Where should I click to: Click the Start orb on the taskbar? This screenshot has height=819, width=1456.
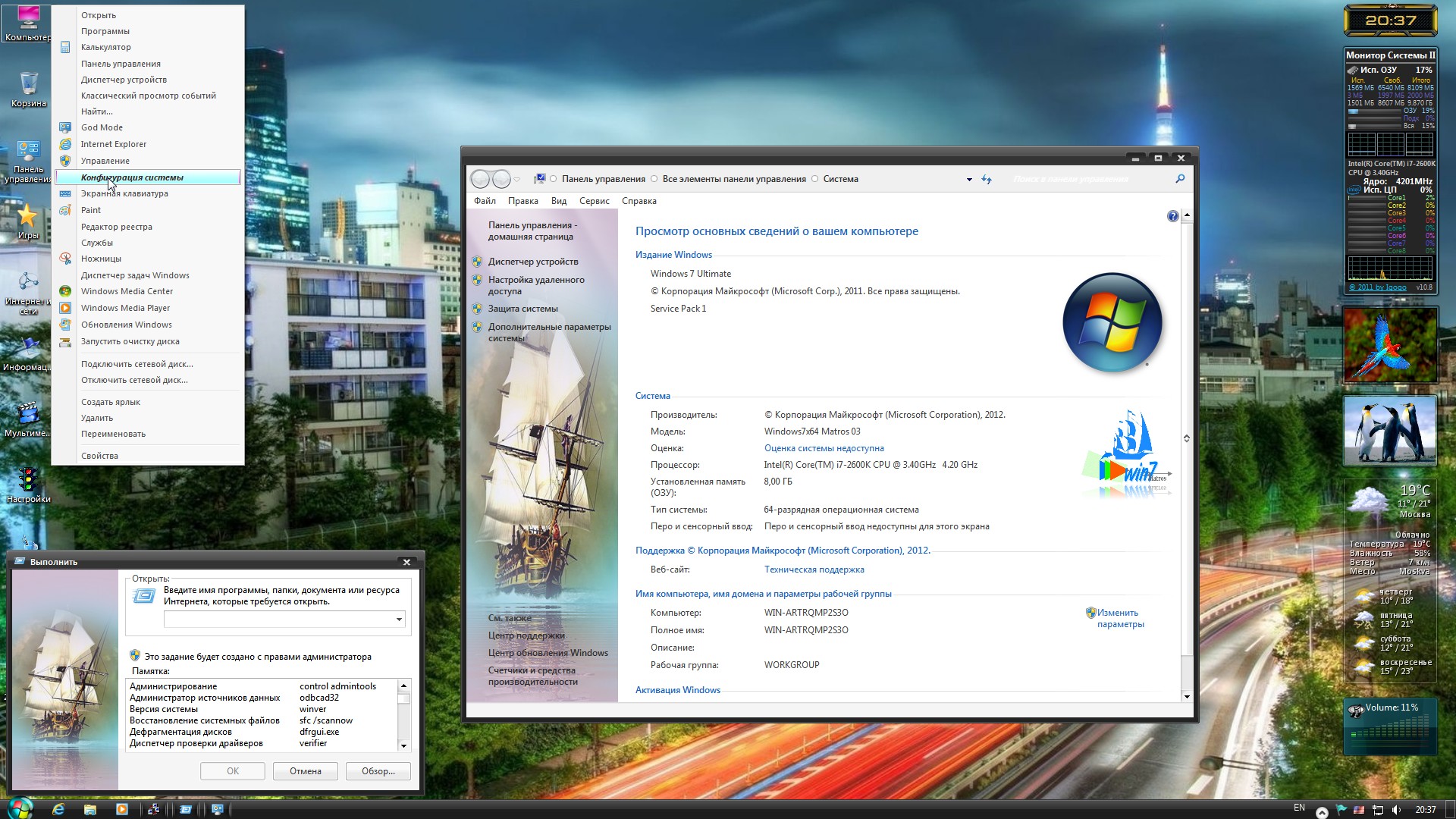click(x=20, y=808)
